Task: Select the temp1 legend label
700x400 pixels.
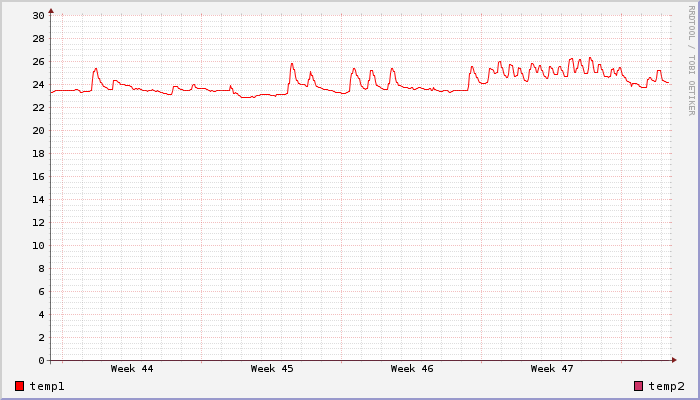Action: 47,386
